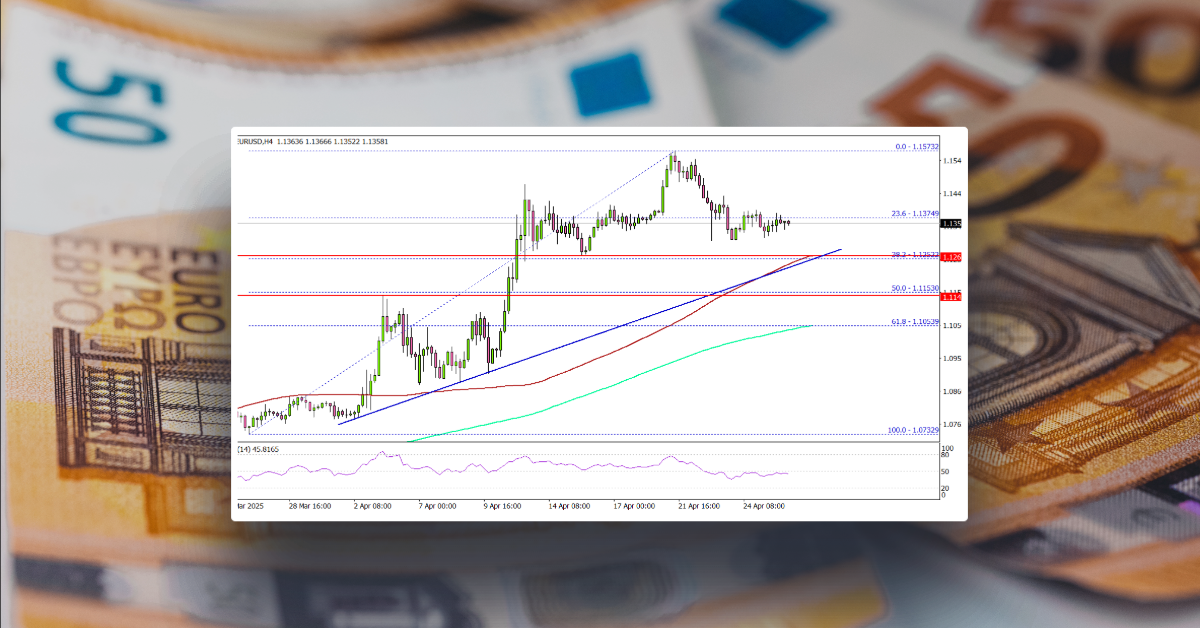Click the red price marker 1.114
Screen dimensions: 1200x628
coord(949,296)
